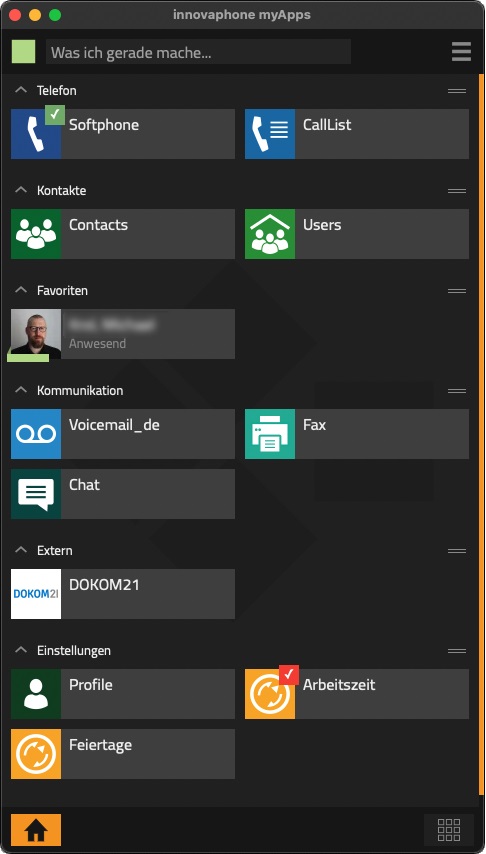Image resolution: width=486 pixels, height=854 pixels.
Task: Open the DOKOM21 logo tile
Action: [x=36, y=594]
